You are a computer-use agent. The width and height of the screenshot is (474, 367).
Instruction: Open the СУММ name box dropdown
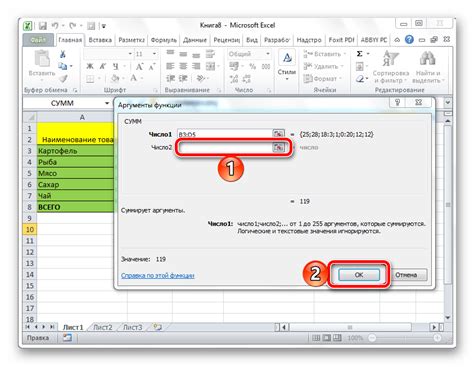(x=107, y=103)
